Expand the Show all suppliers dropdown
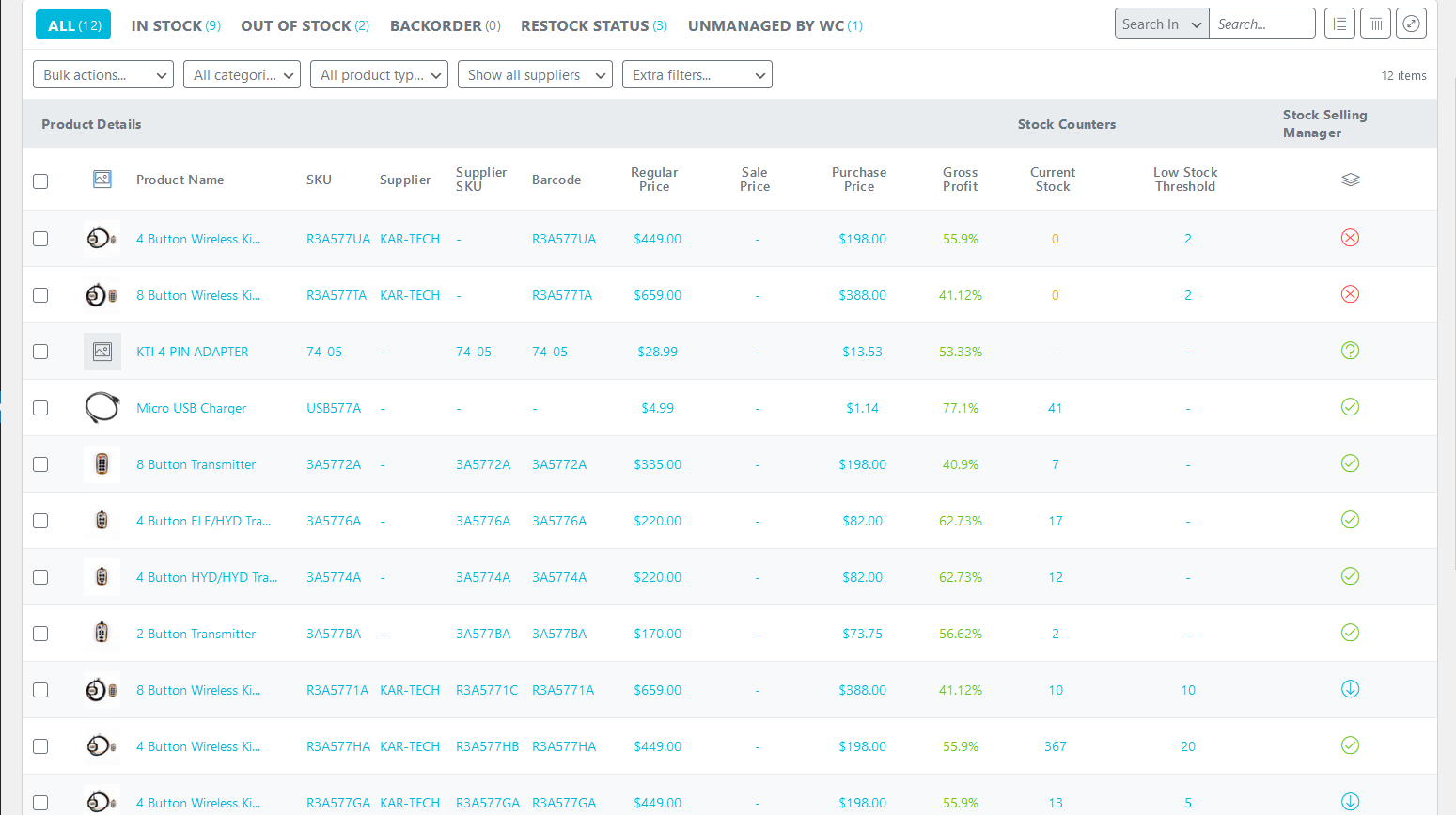 pos(535,75)
